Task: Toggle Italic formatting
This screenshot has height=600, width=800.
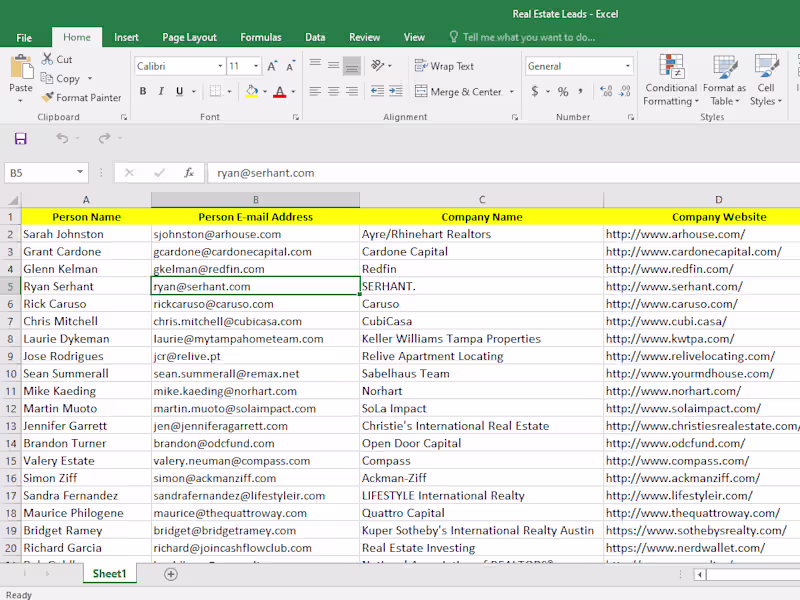Action: pos(160,92)
